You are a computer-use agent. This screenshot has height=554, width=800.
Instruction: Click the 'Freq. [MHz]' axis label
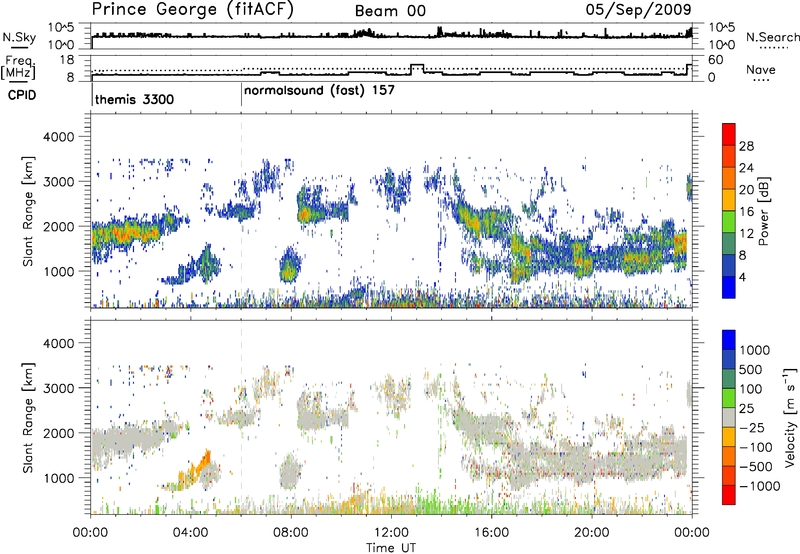(x=19, y=68)
